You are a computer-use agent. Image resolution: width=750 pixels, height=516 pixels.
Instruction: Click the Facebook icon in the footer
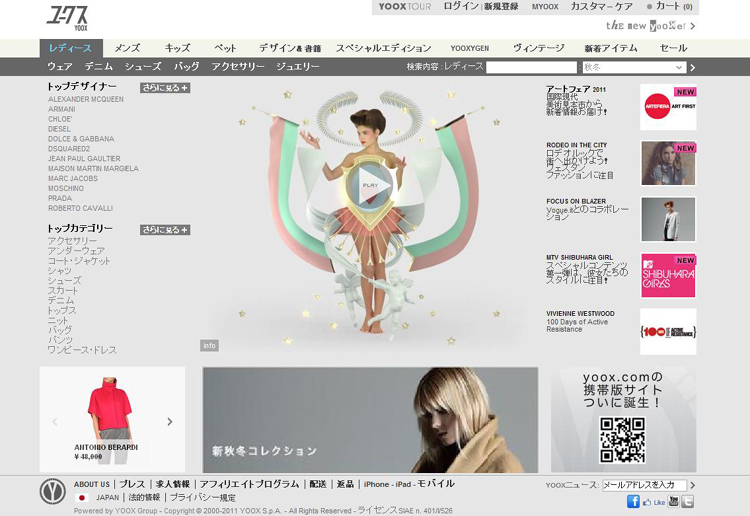(x=633, y=501)
